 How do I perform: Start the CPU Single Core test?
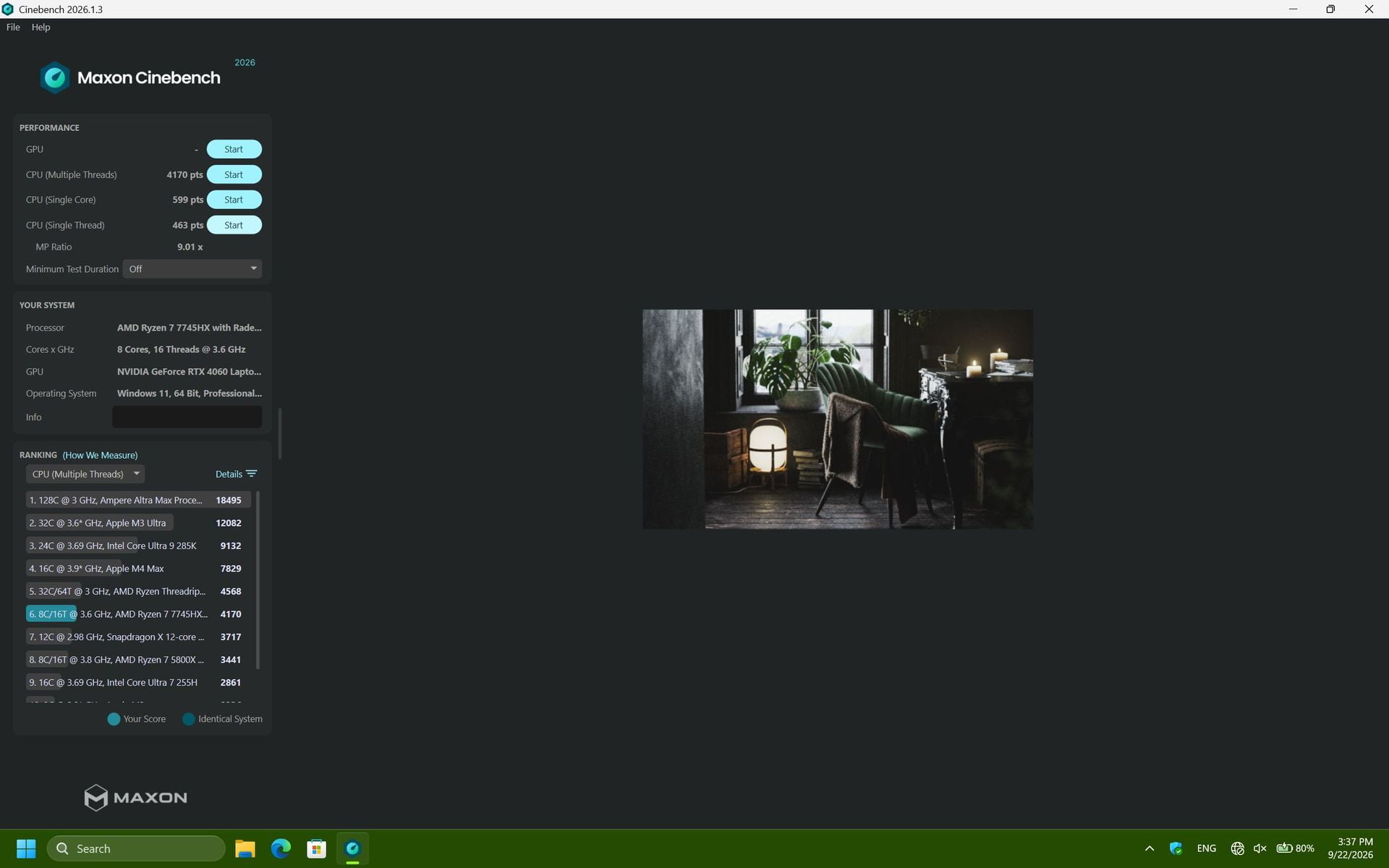234,200
